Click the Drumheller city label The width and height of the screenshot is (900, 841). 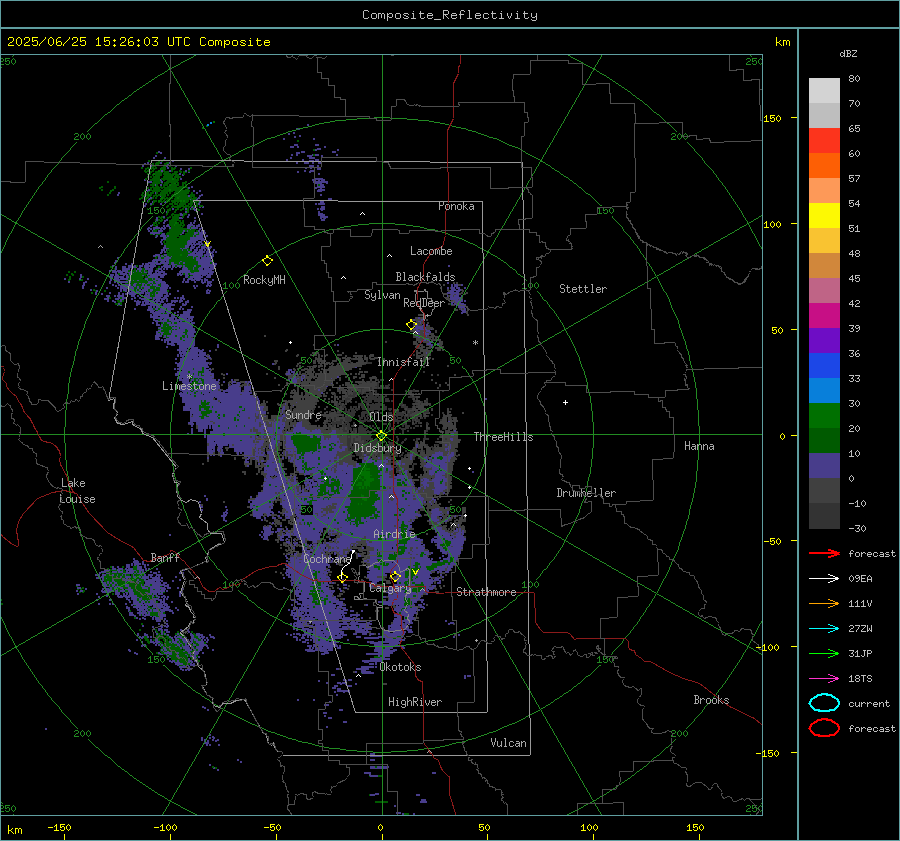586,493
